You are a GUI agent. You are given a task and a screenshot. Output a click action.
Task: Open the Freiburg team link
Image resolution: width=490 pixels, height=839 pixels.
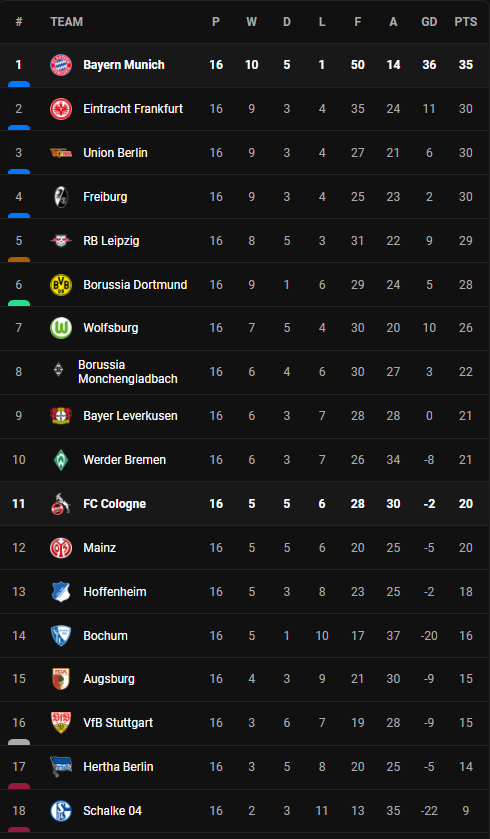[x=105, y=197]
